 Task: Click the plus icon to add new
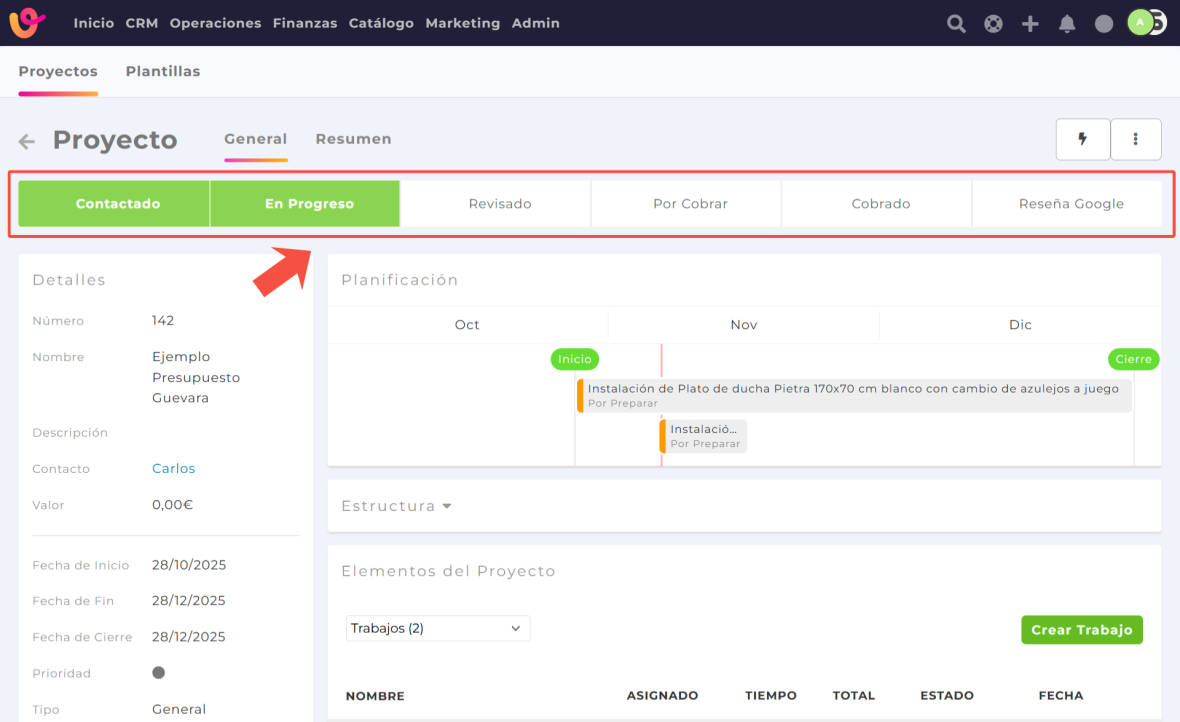point(1030,24)
